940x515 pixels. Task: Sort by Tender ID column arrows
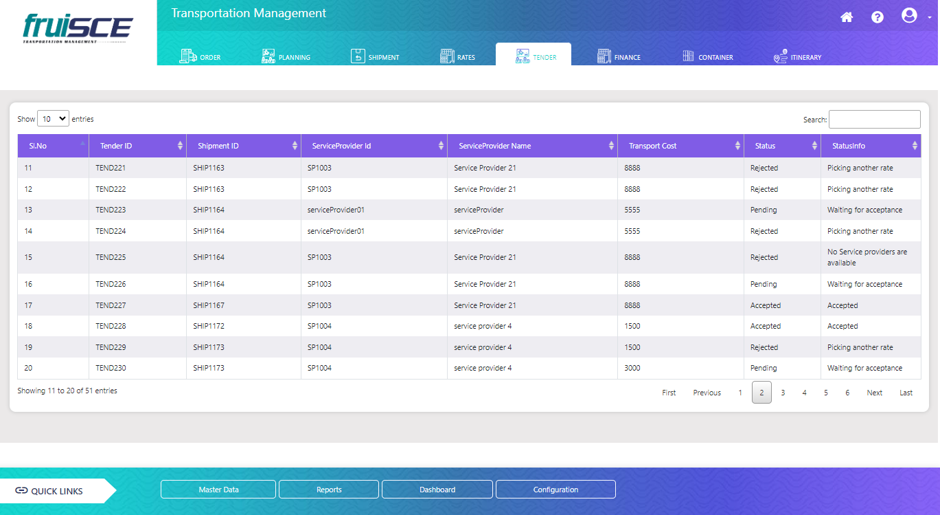(x=180, y=146)
